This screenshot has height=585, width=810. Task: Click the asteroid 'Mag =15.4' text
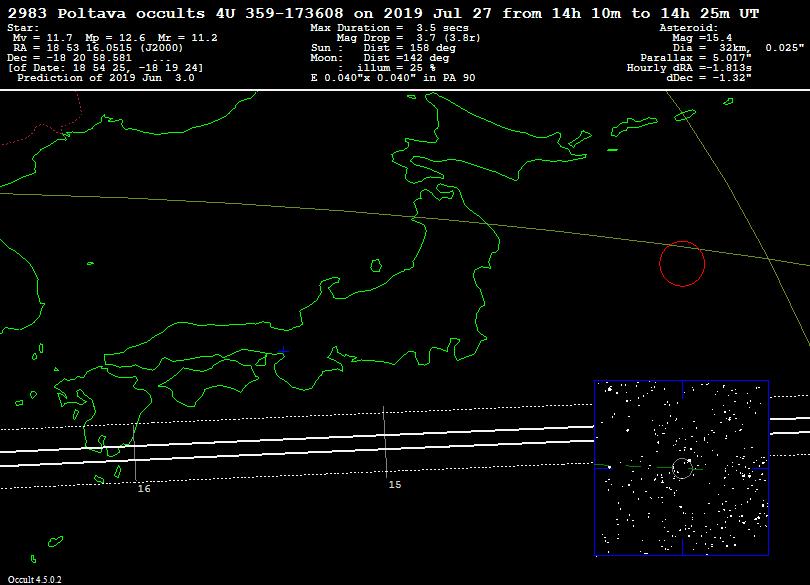click(x=702, y=38)
